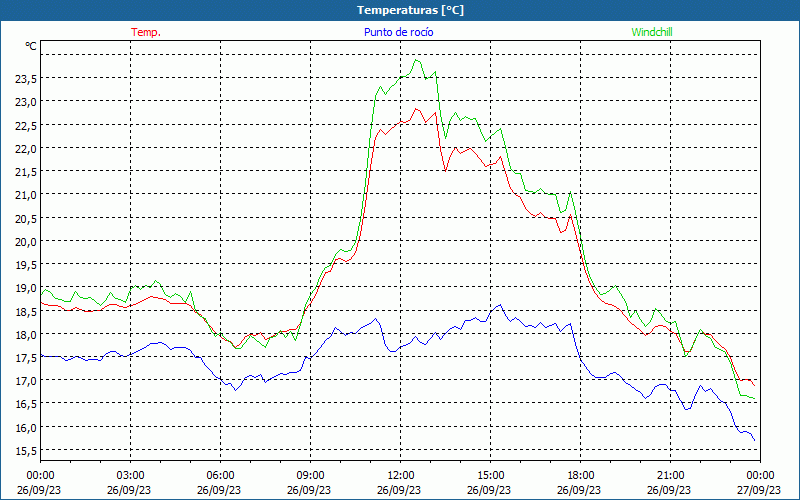Click the °C unit label on y-axis

pyautogui.click(x=31, y=46)
